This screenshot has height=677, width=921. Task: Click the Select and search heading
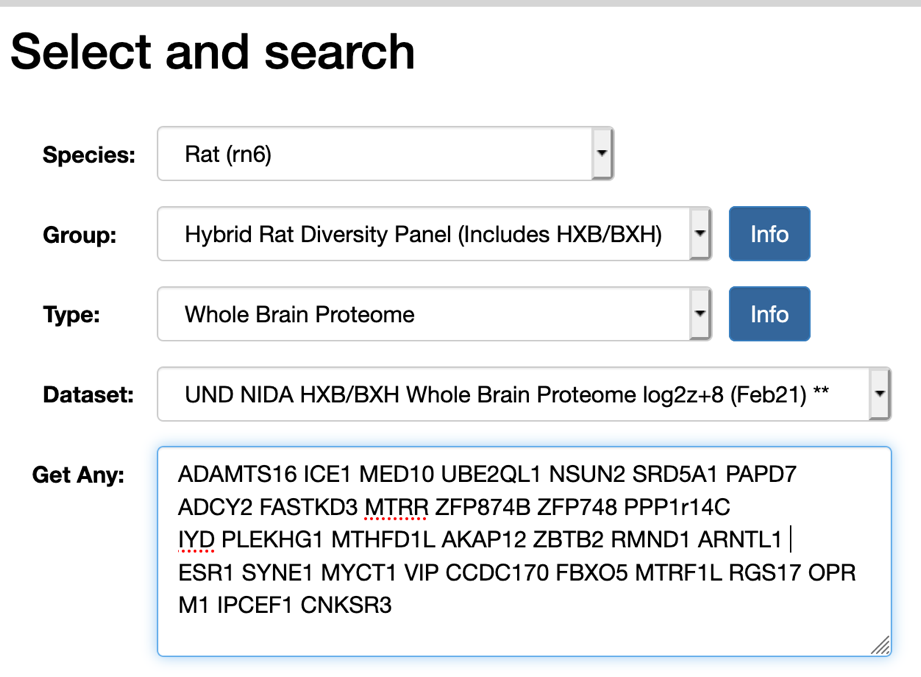(x=212, y=52)
